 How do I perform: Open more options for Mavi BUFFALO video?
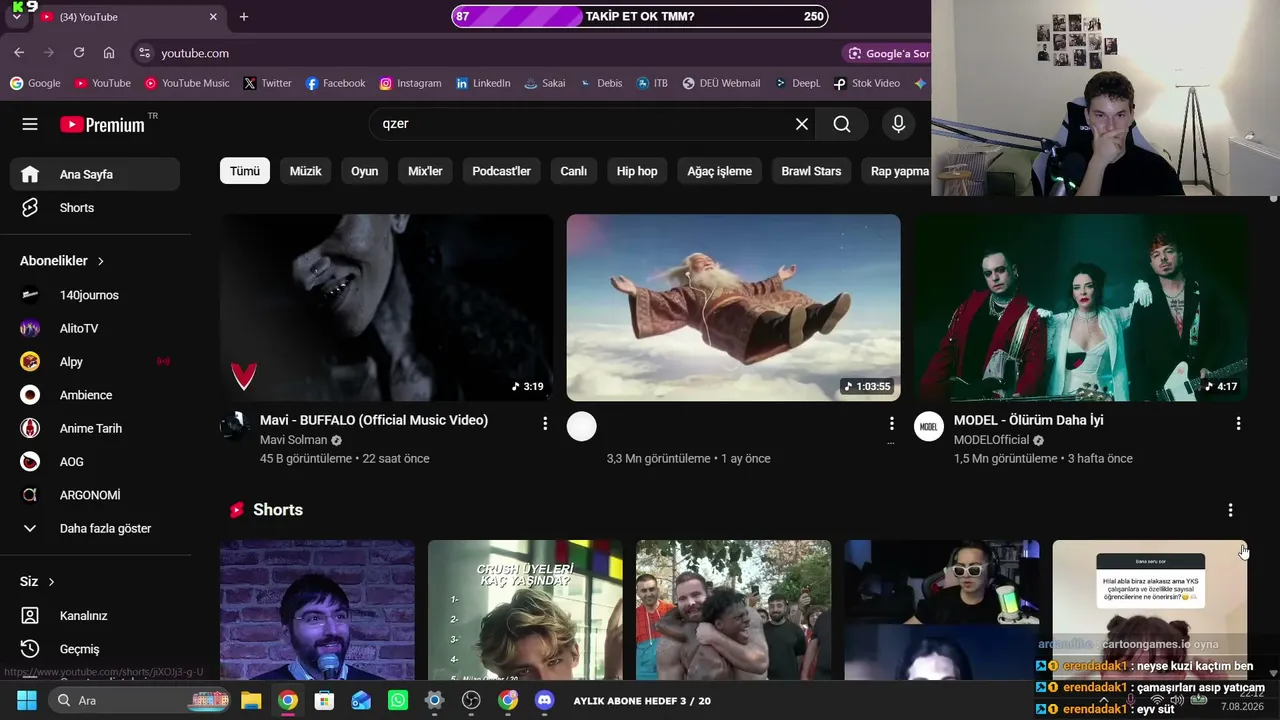(x=545, y=424)
